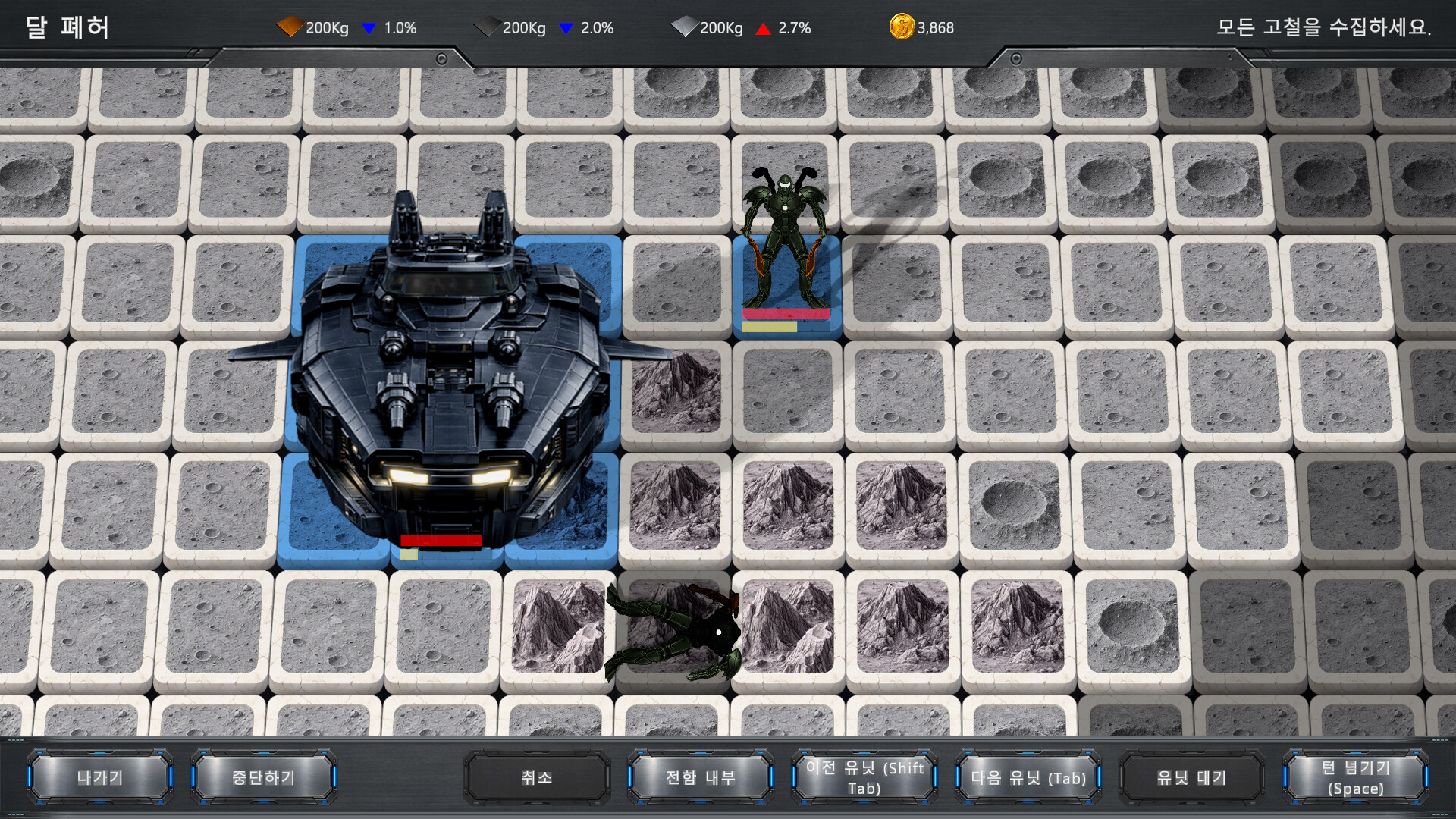Click the blue down arrow beside 2.0%

tap(566, 29)
